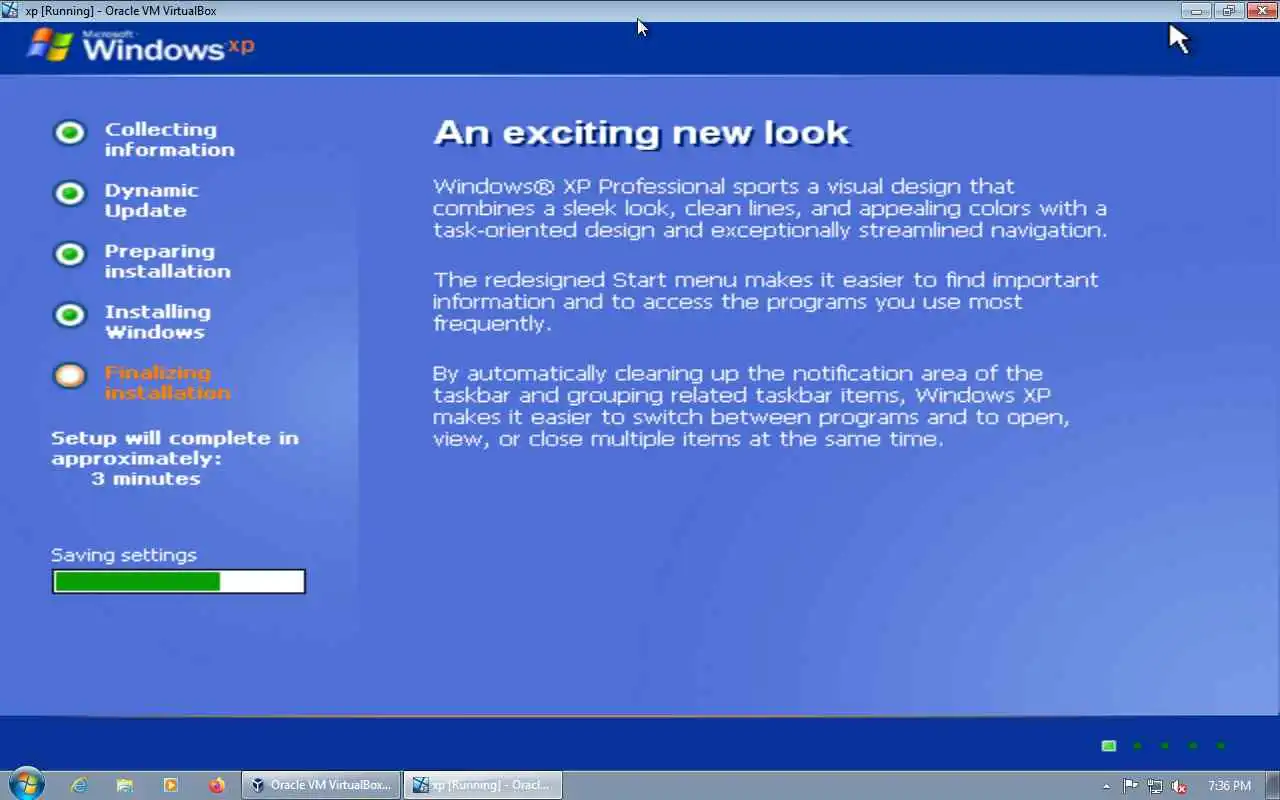Click the 7:36 PM clock
This screenshot has height=800, width=1280.
tap(1229, 786)
